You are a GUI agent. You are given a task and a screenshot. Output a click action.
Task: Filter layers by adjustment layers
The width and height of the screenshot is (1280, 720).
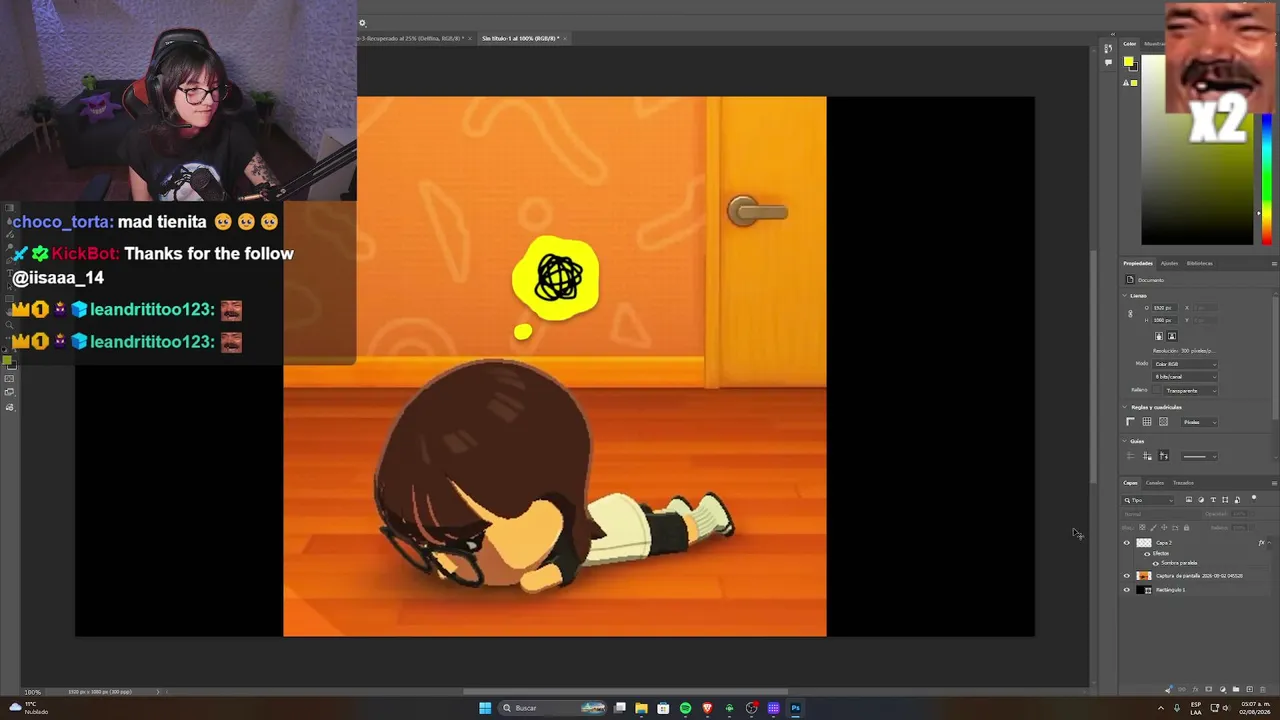click(1201, 500)
